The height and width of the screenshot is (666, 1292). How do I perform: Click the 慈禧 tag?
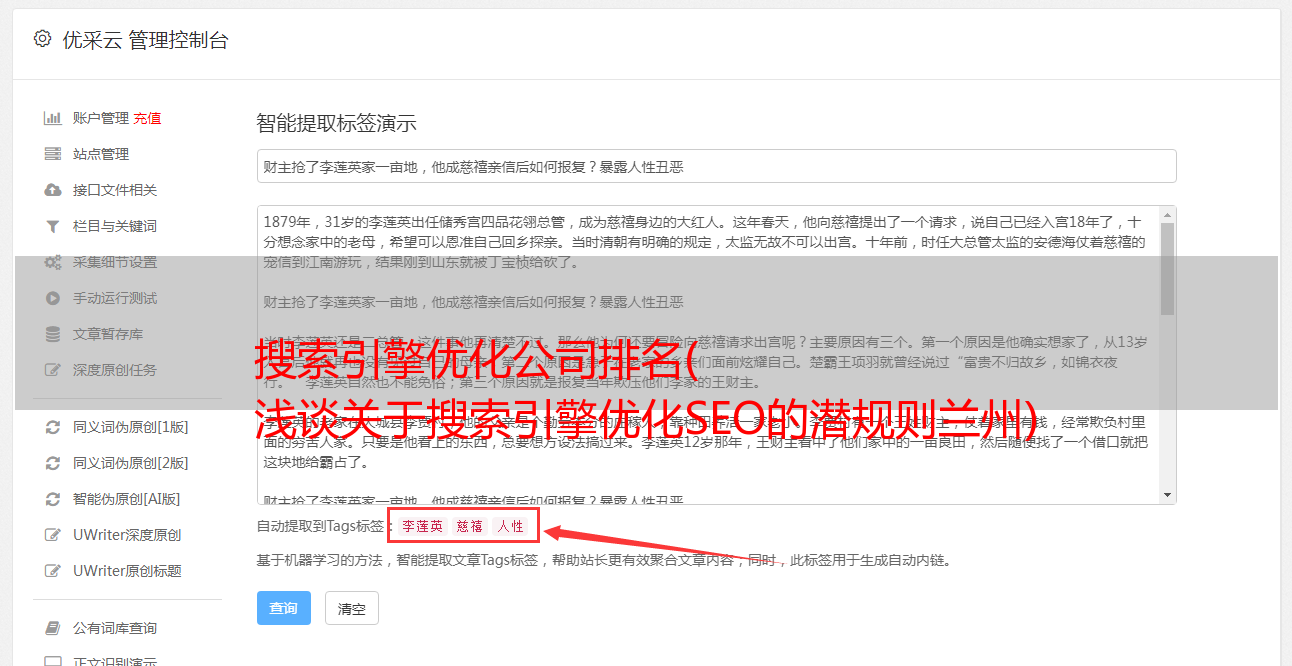[470, 527]
